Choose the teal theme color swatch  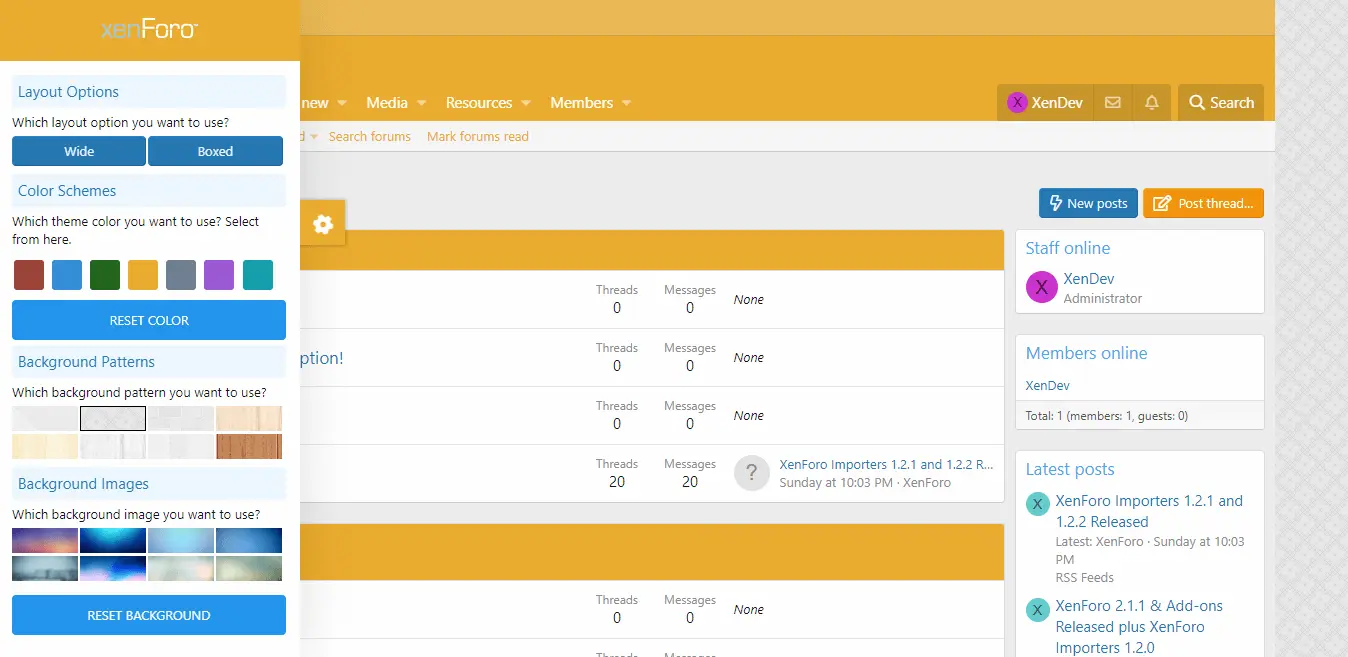pyautogui.click(x=257, y=275)
